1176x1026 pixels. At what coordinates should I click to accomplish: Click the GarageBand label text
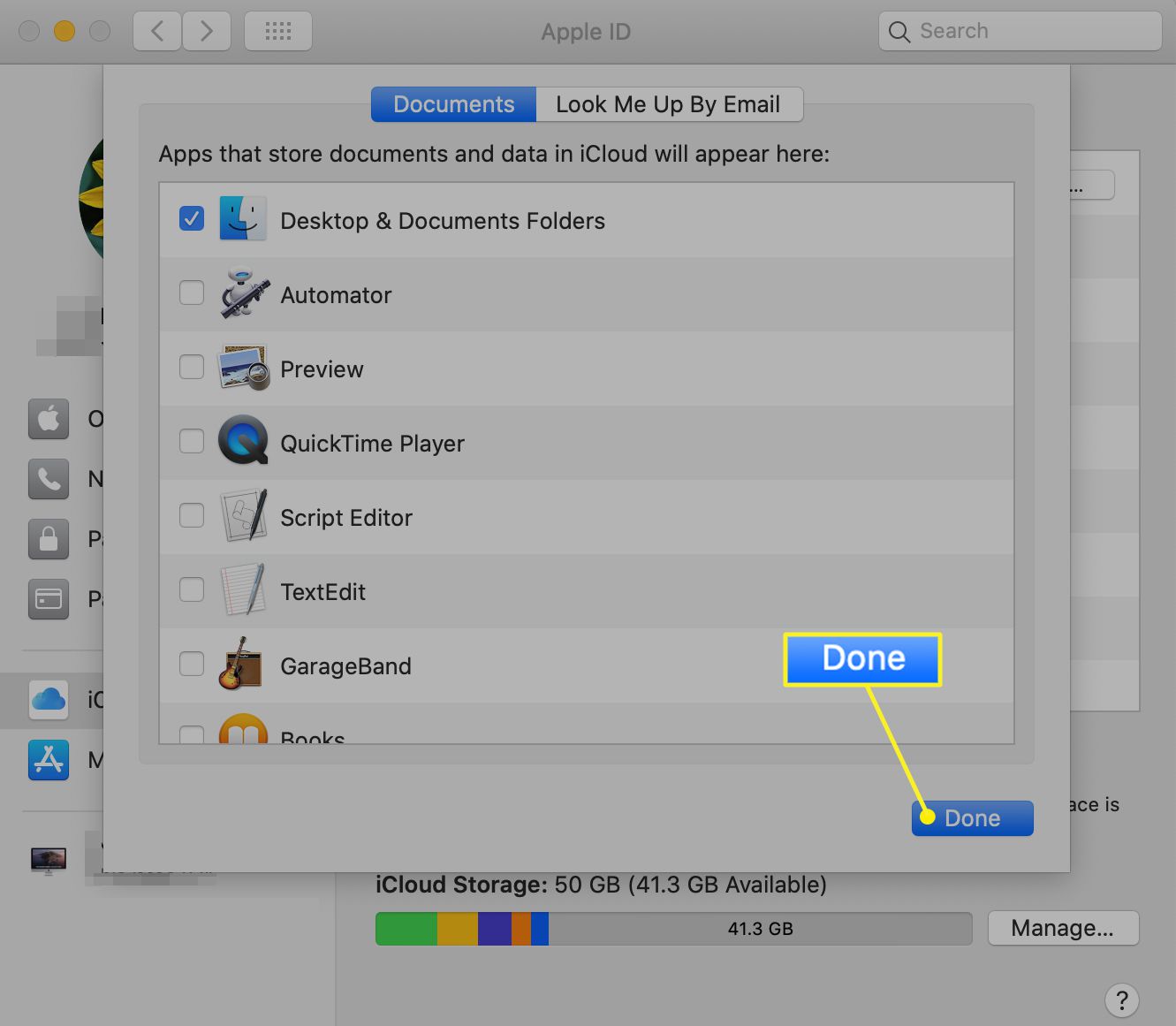(x=345, y=666)
